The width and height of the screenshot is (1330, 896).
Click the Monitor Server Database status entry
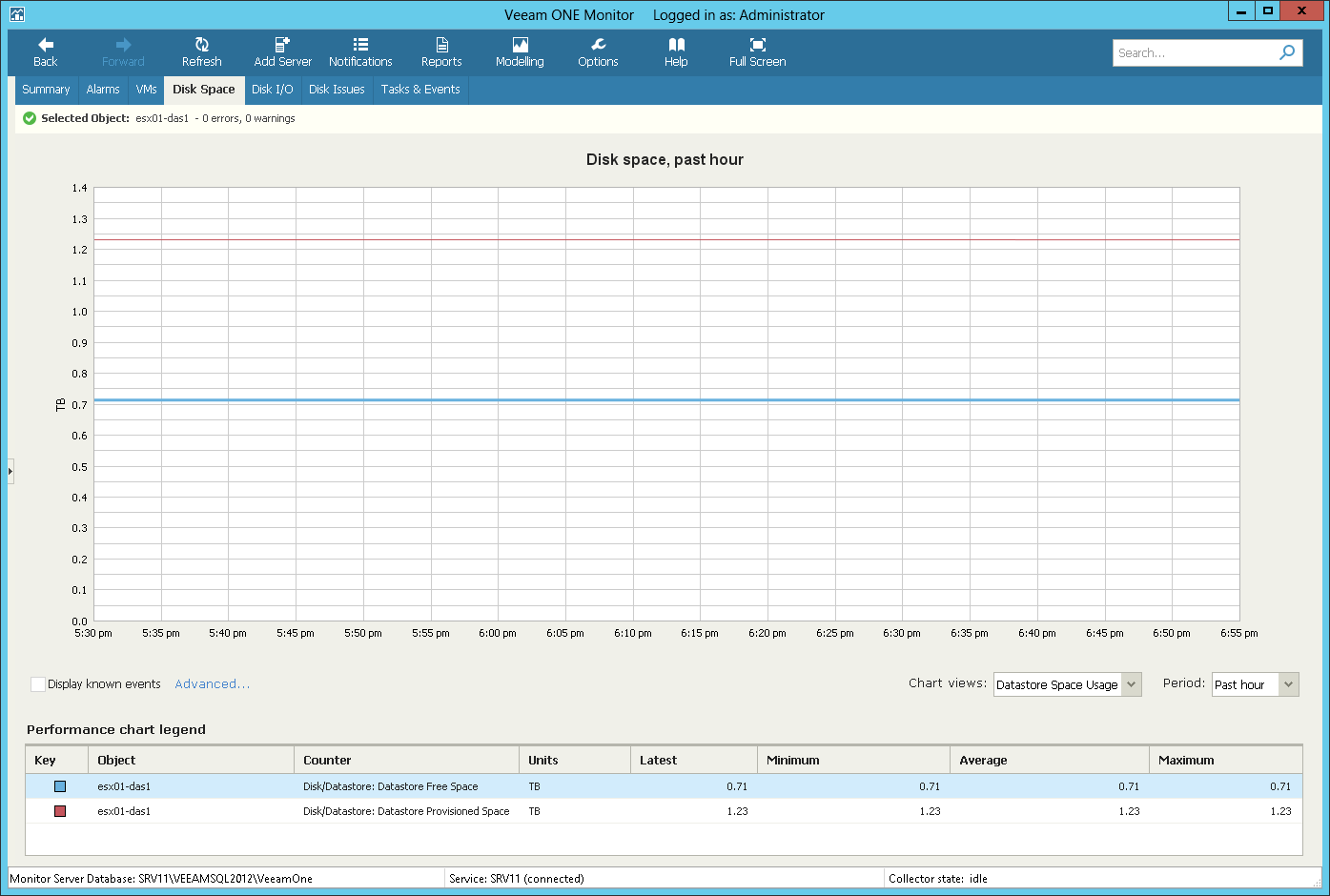pyautogui.click(x=161, y=879)
